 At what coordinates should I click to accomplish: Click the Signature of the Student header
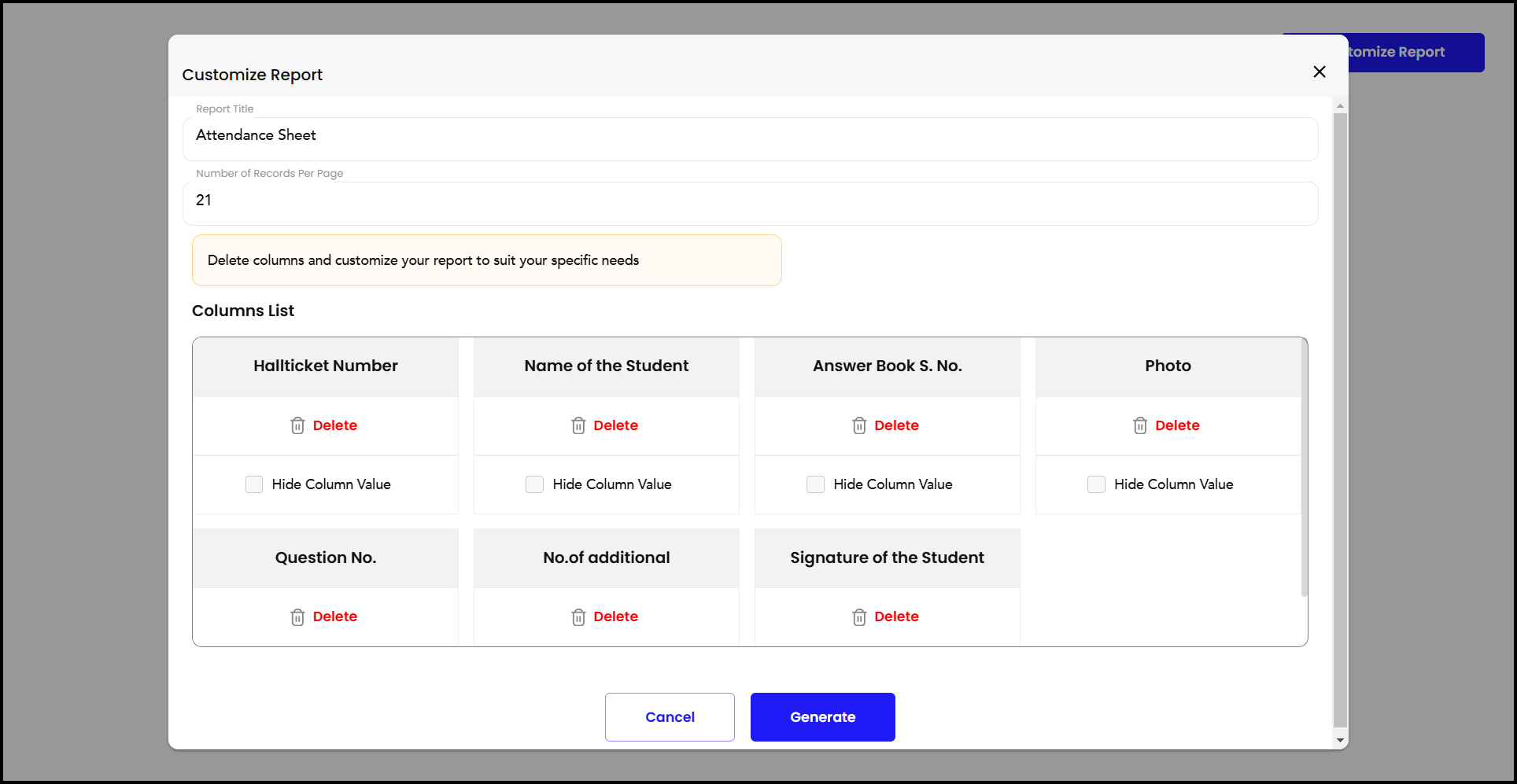(x=888, y=558)
